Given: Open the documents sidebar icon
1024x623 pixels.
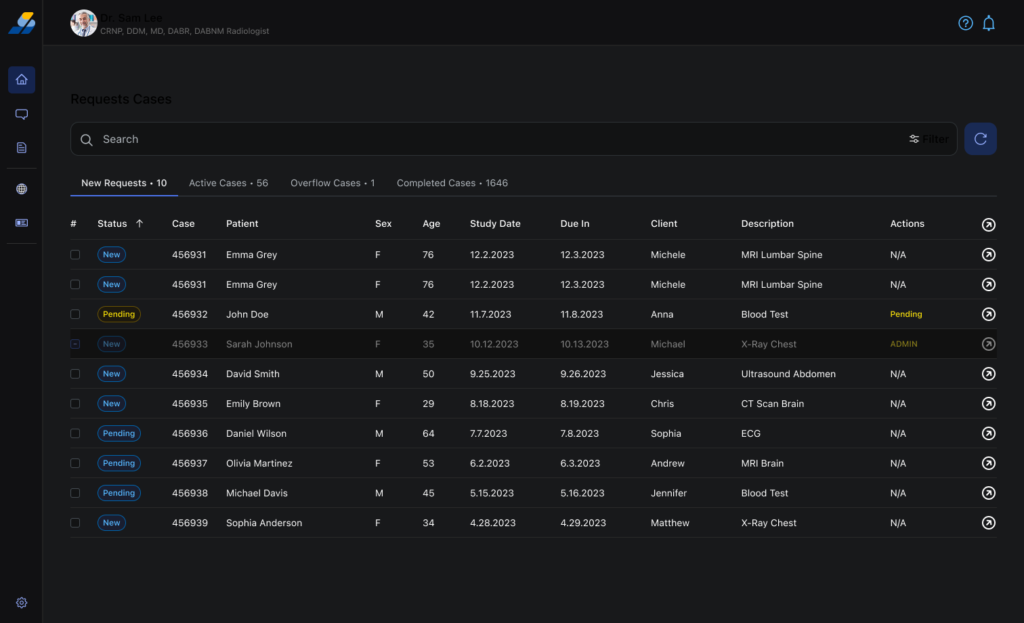Looking at the screenshot, I should 21,148.
